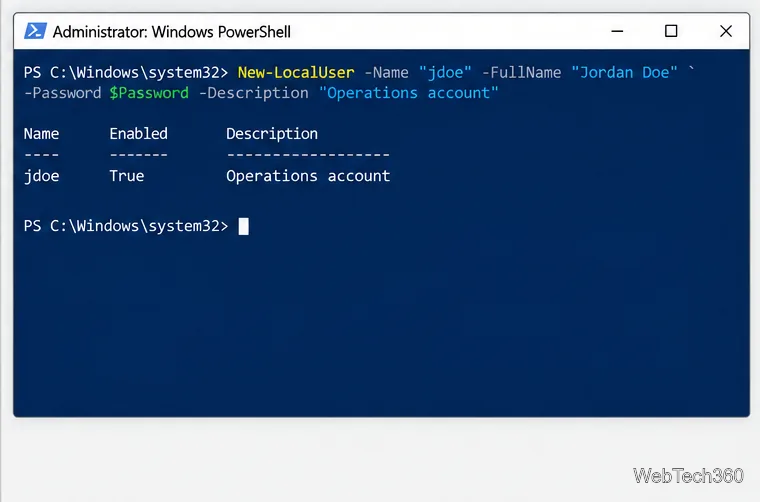Click the -FullName parameter text
This screenshot has width=760, height=502.
point(522,73)
